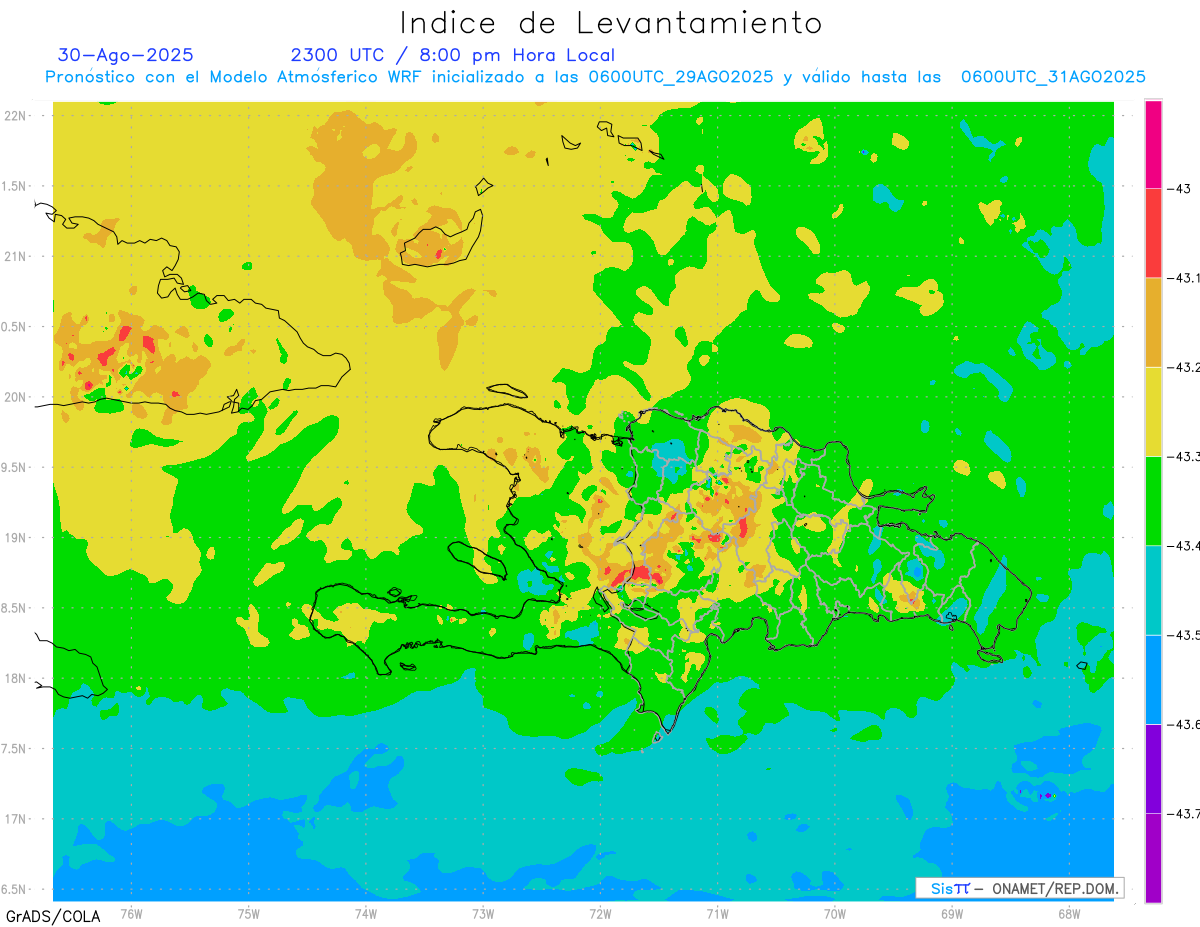Screen dimensions: 1200x927
Task: Click the color bar value '-43'
Action: [x=1181, y=188]
